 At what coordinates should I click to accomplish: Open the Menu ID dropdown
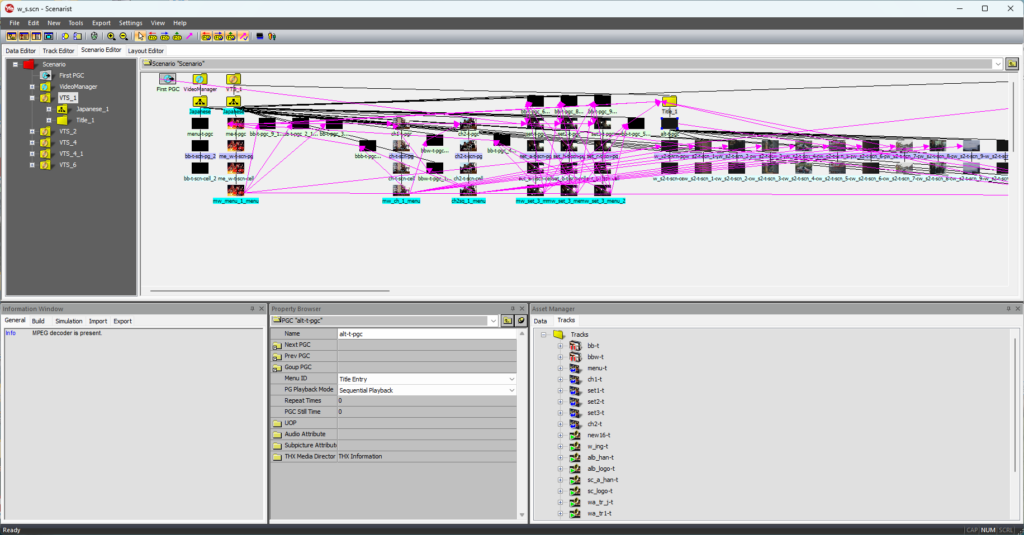click(511, 379)
